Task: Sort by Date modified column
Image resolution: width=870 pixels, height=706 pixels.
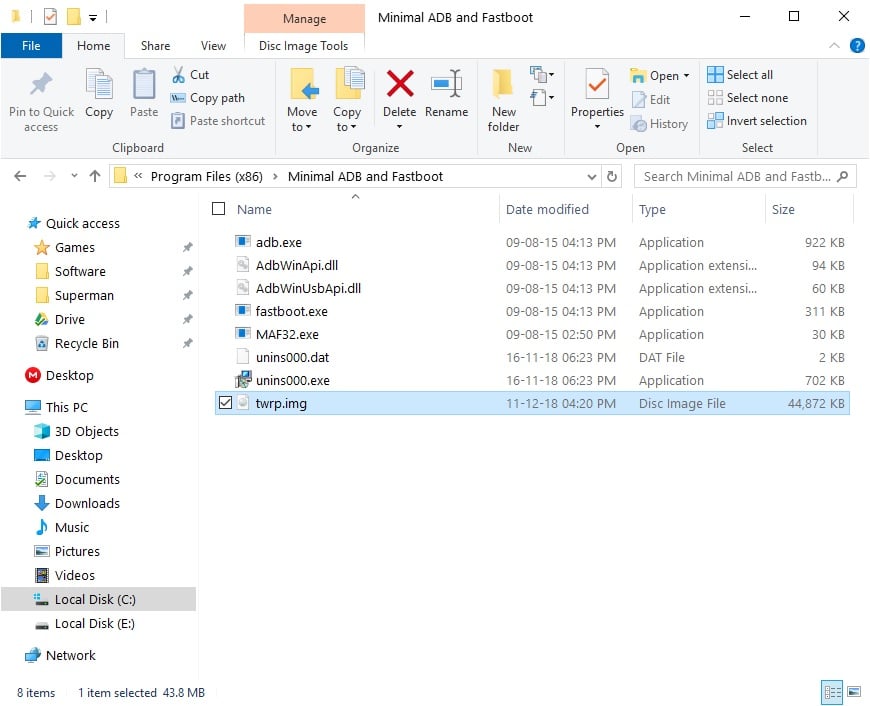Action: (547, 209)
